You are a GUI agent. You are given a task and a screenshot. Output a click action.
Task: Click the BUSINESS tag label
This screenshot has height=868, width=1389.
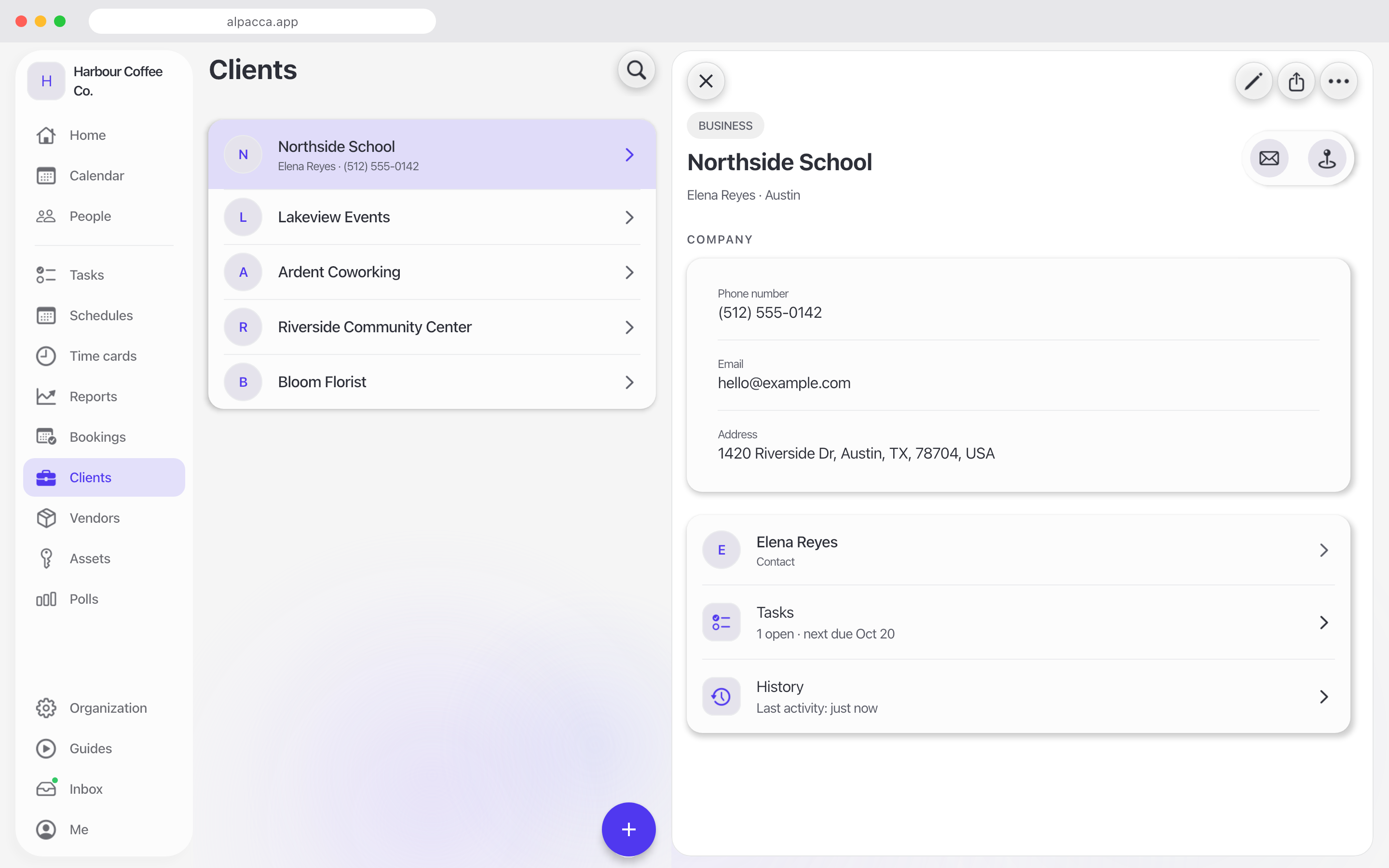(725, 126)
